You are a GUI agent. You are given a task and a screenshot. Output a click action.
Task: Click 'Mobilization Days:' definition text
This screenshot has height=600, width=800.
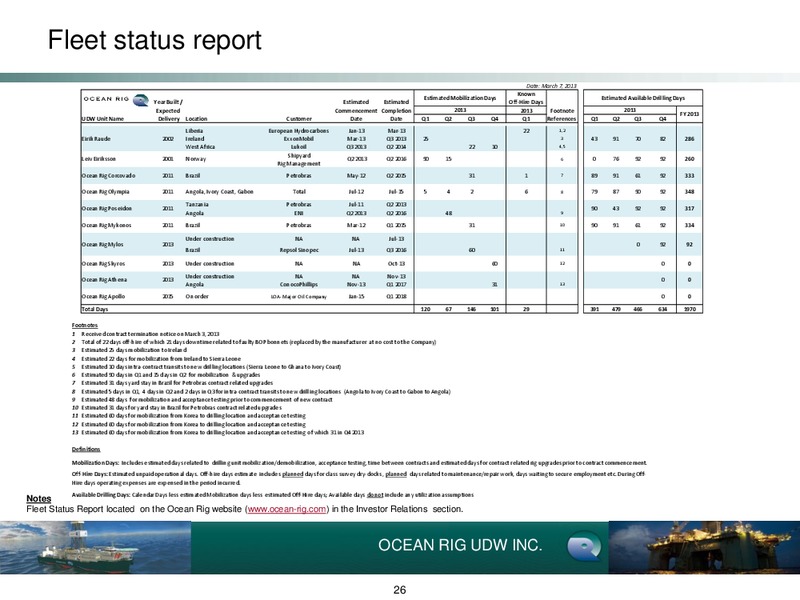(x=95, y=463)
